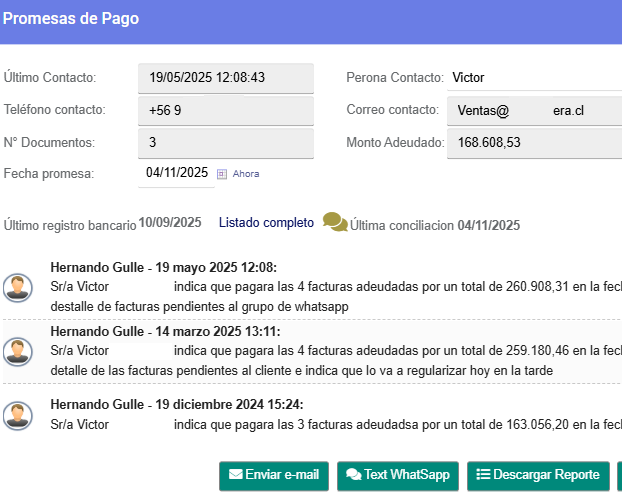
Task: Click the N° Documentos field
Action: pos(225,143)
